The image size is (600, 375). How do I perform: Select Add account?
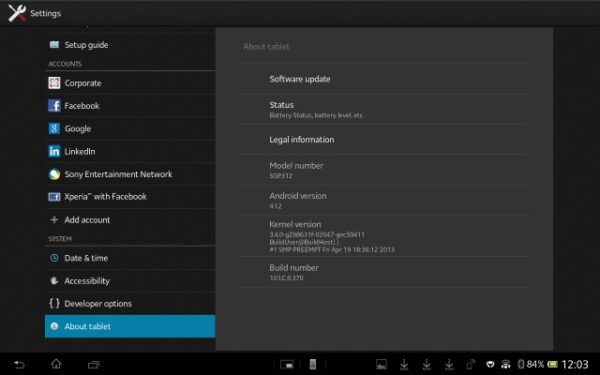[130, 220]
